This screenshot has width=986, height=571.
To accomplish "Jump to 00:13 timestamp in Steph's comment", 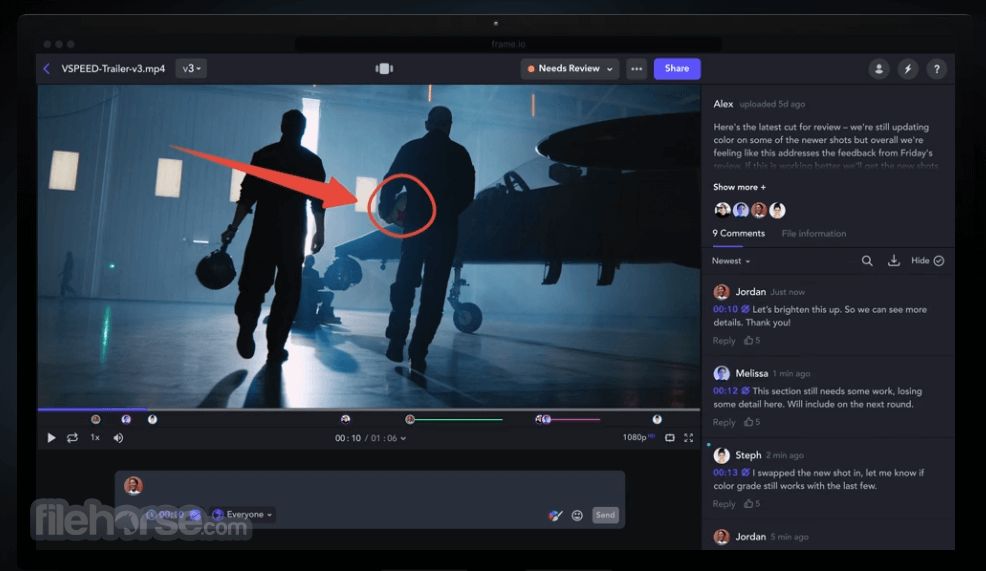I will tap(725, 473).
